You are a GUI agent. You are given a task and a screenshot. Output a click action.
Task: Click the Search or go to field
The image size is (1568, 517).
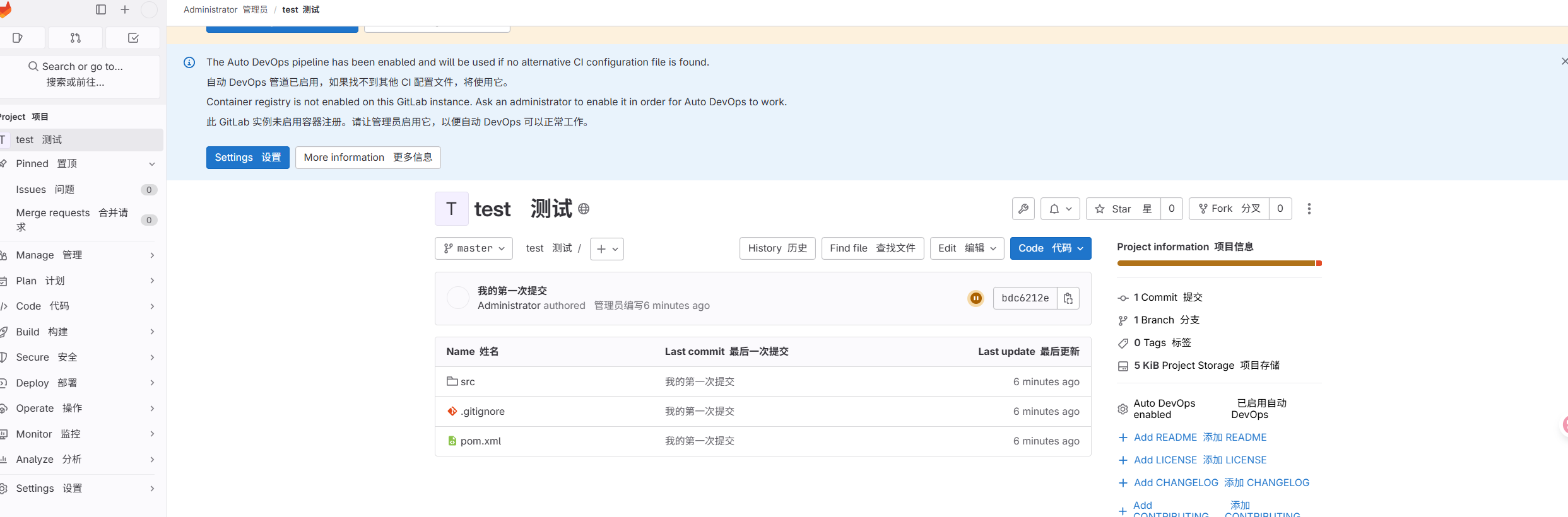point(76,74)
